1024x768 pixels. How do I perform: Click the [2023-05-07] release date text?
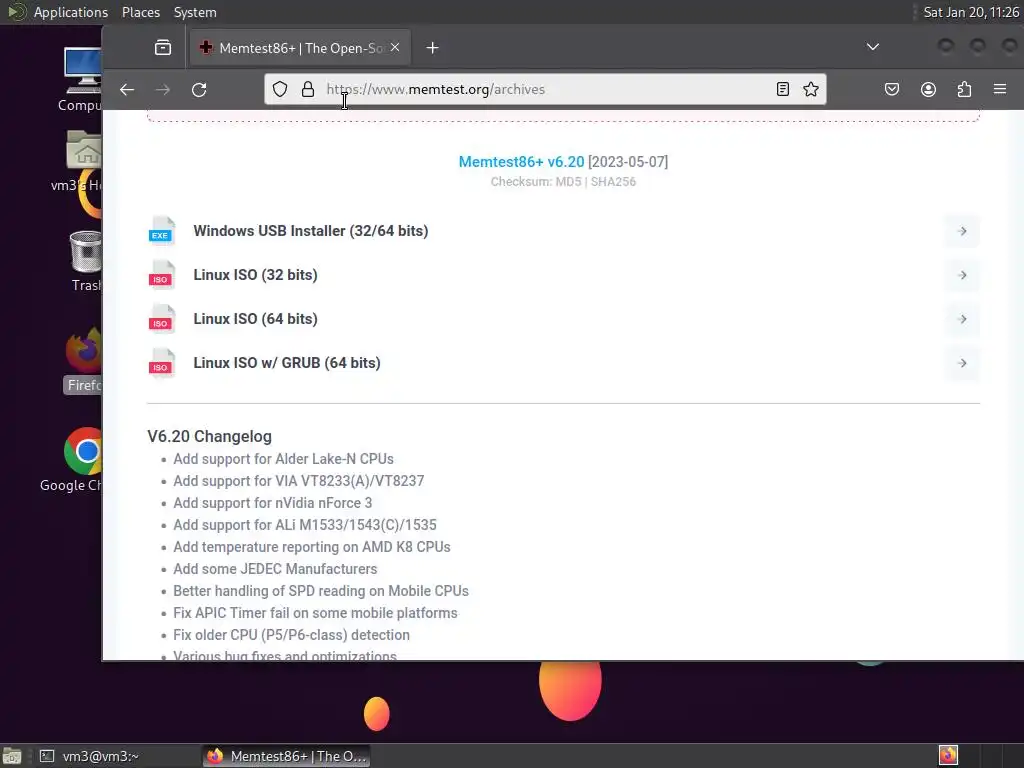pos(628,162)
